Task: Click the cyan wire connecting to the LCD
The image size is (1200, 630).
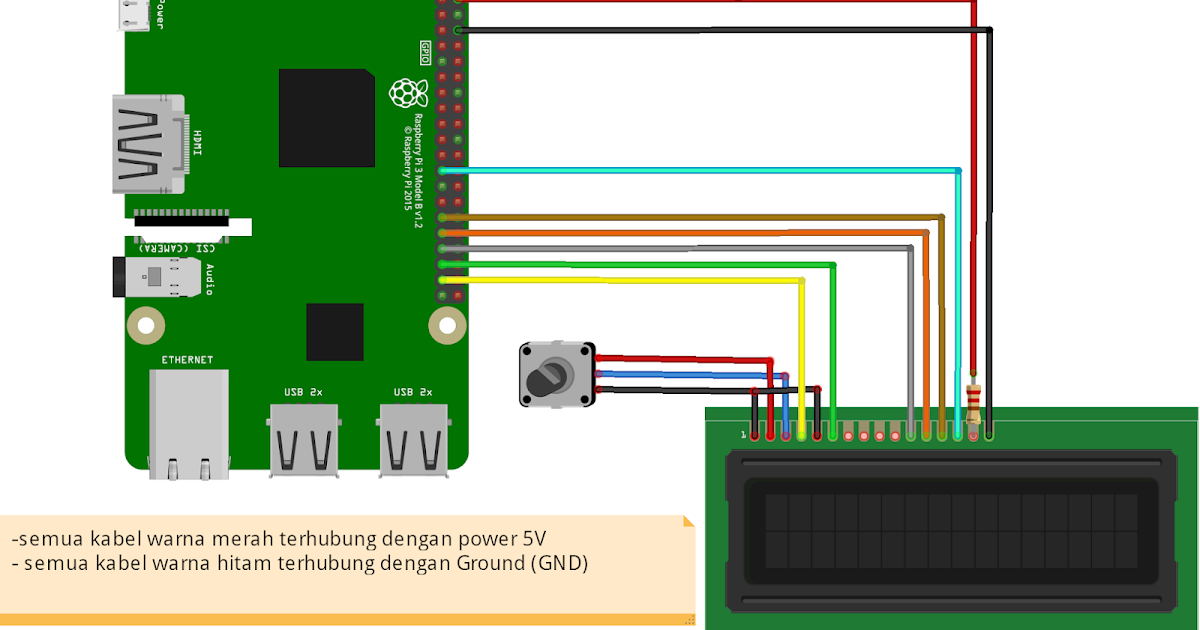Action: tap(700, 170)
